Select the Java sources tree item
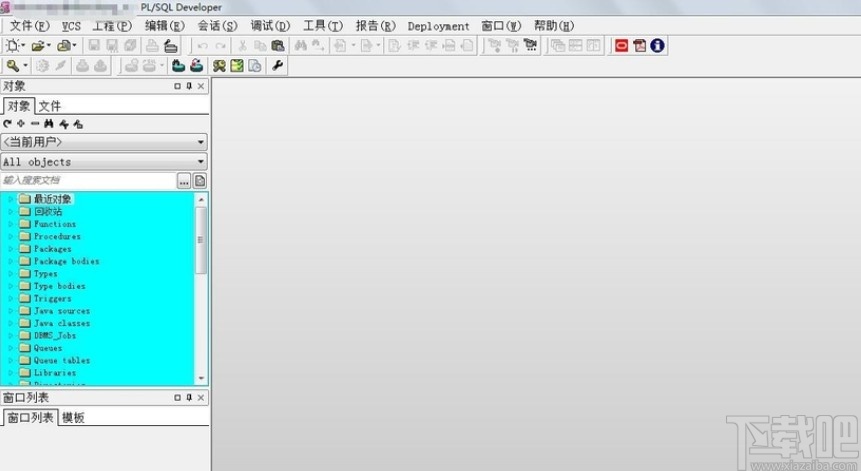This screenshot has width=861, height=471. click(x=62, y=311)
